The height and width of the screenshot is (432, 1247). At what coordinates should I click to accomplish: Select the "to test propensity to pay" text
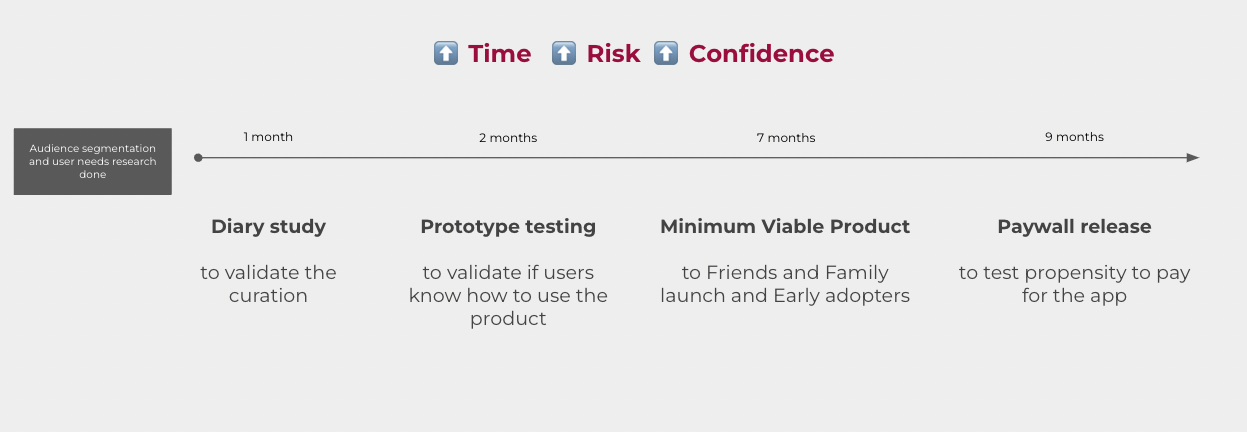1074,284
